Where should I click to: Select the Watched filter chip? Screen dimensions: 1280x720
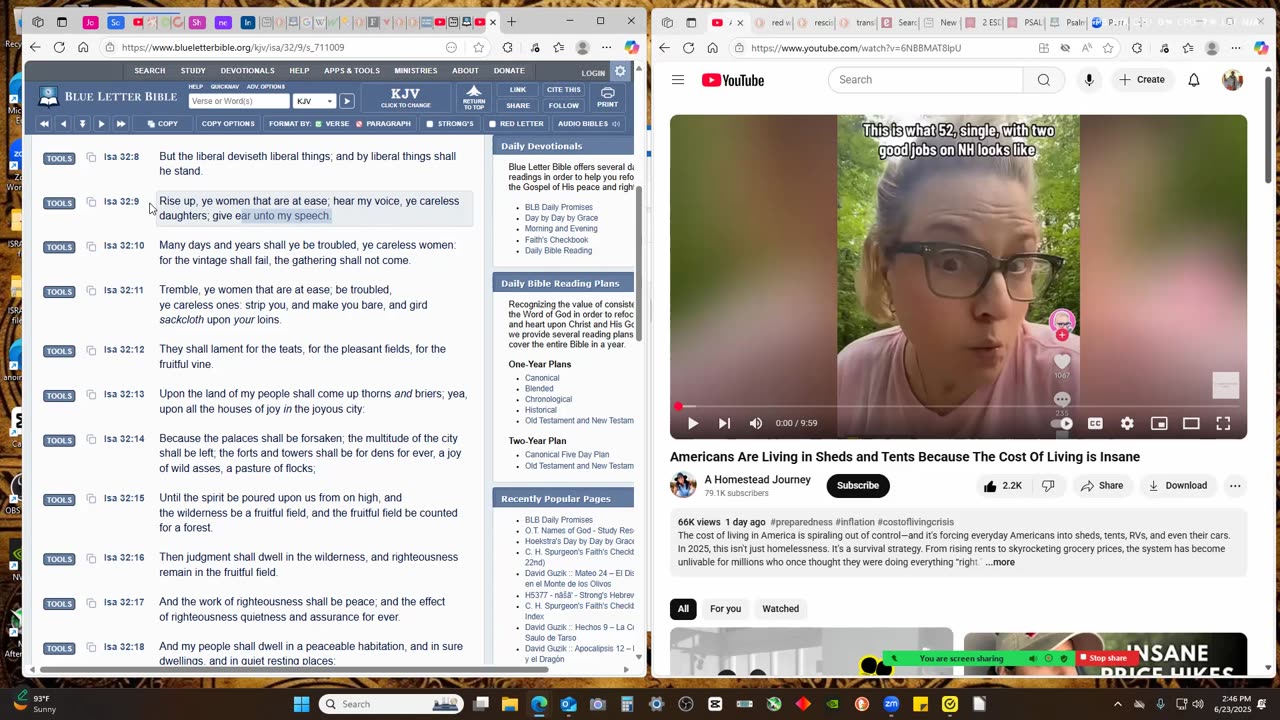(x=781, y=609)
